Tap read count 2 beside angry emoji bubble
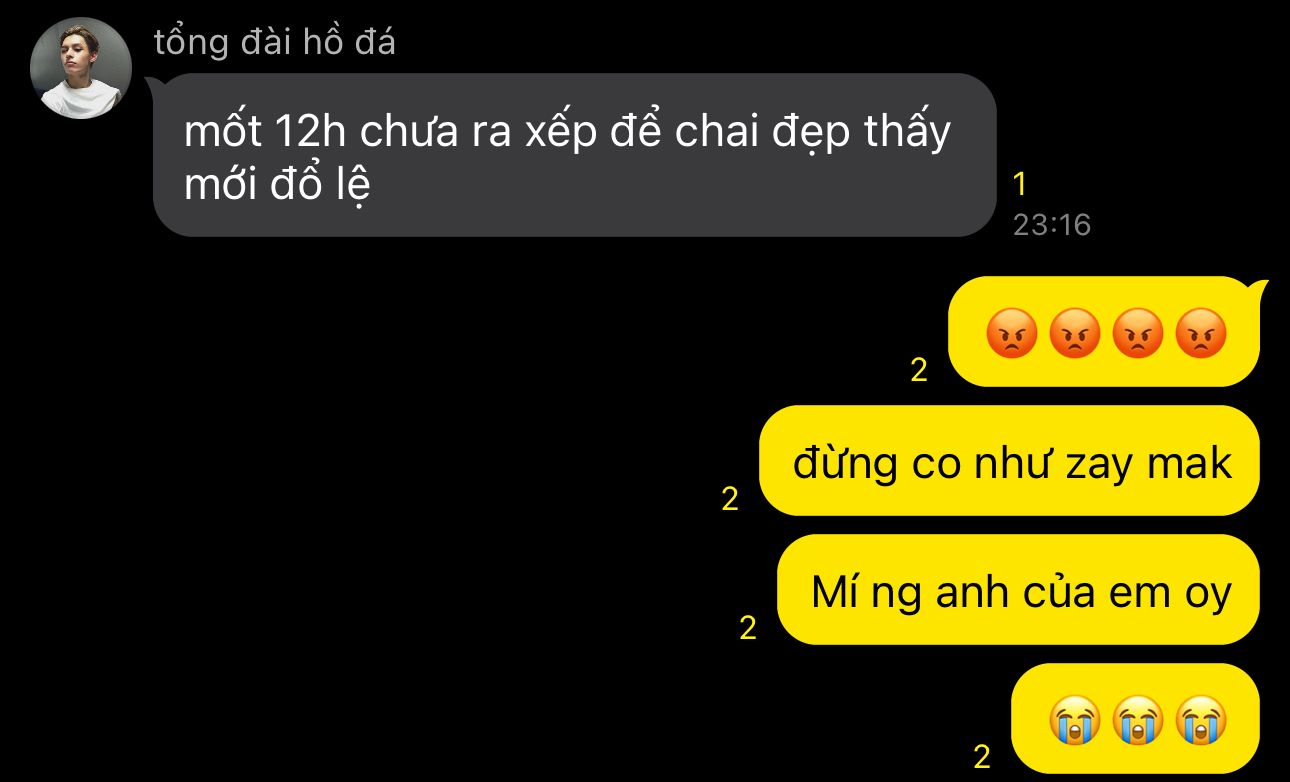 pos(919,371)
